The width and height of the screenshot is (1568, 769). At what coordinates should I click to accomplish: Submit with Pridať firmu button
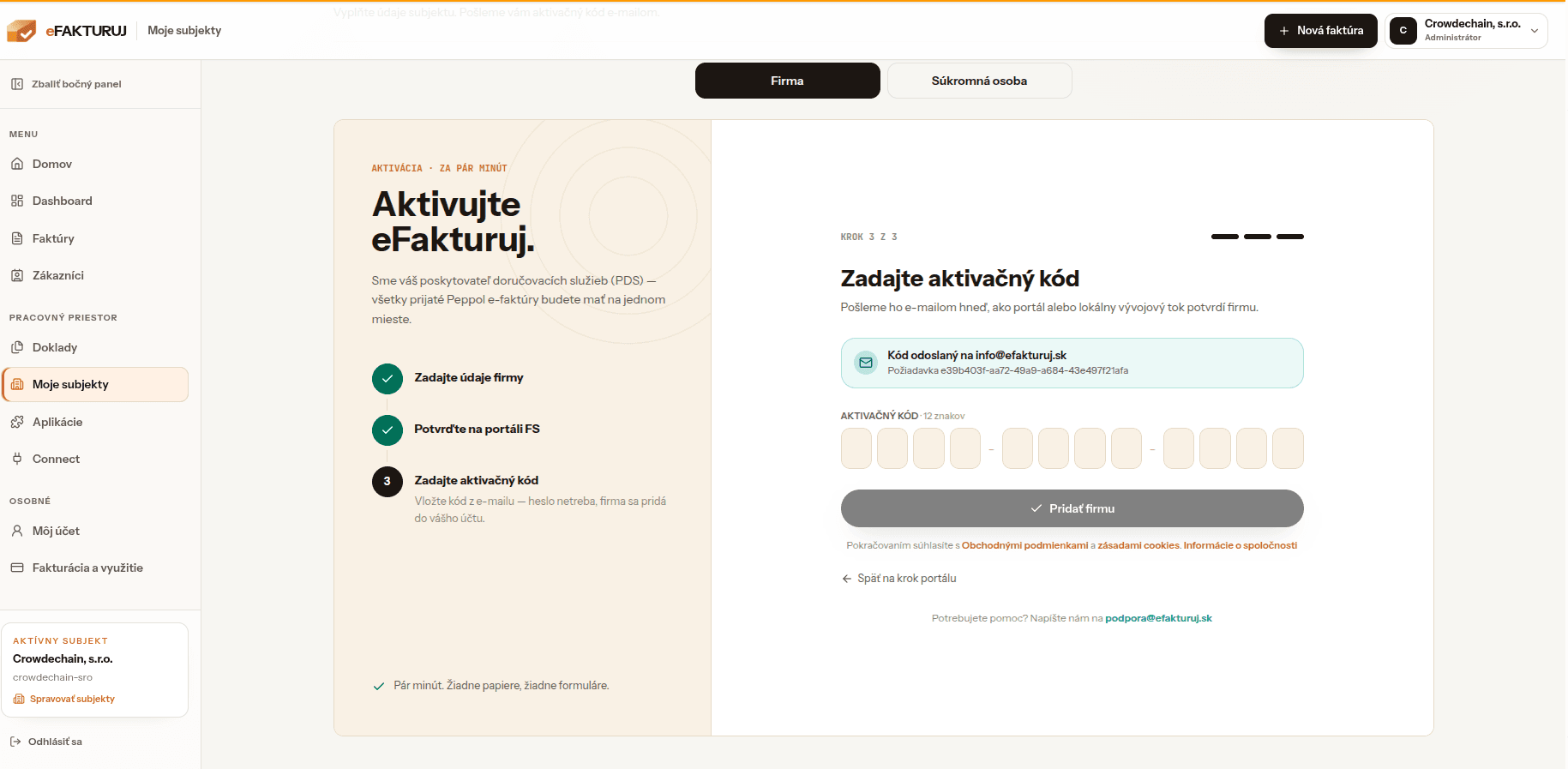[x=1072, y=508]
